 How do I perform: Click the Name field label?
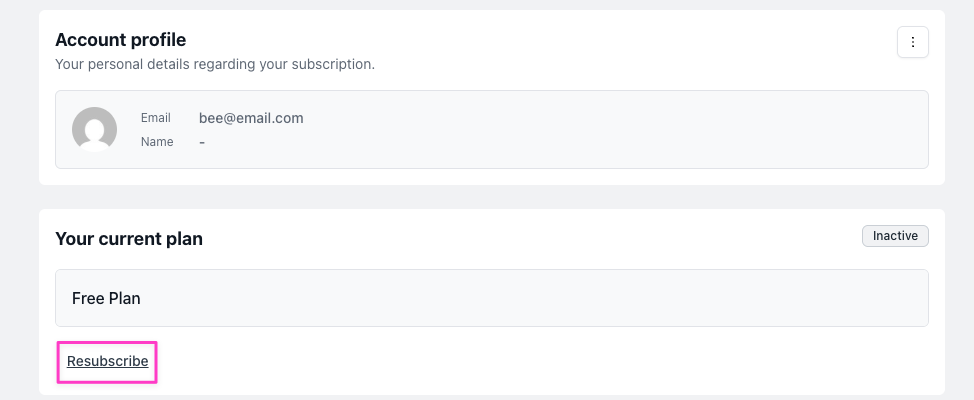tap(157, 142)
